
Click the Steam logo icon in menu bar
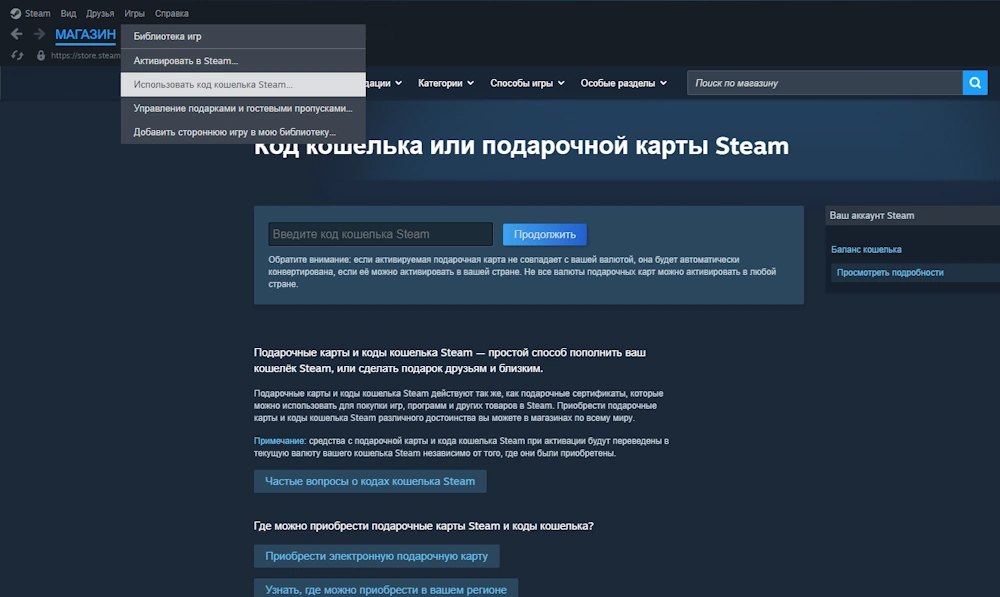coord(15,13)
